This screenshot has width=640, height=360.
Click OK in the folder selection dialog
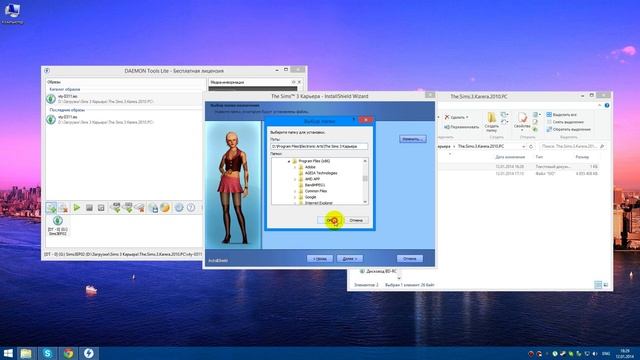[329, 220]
